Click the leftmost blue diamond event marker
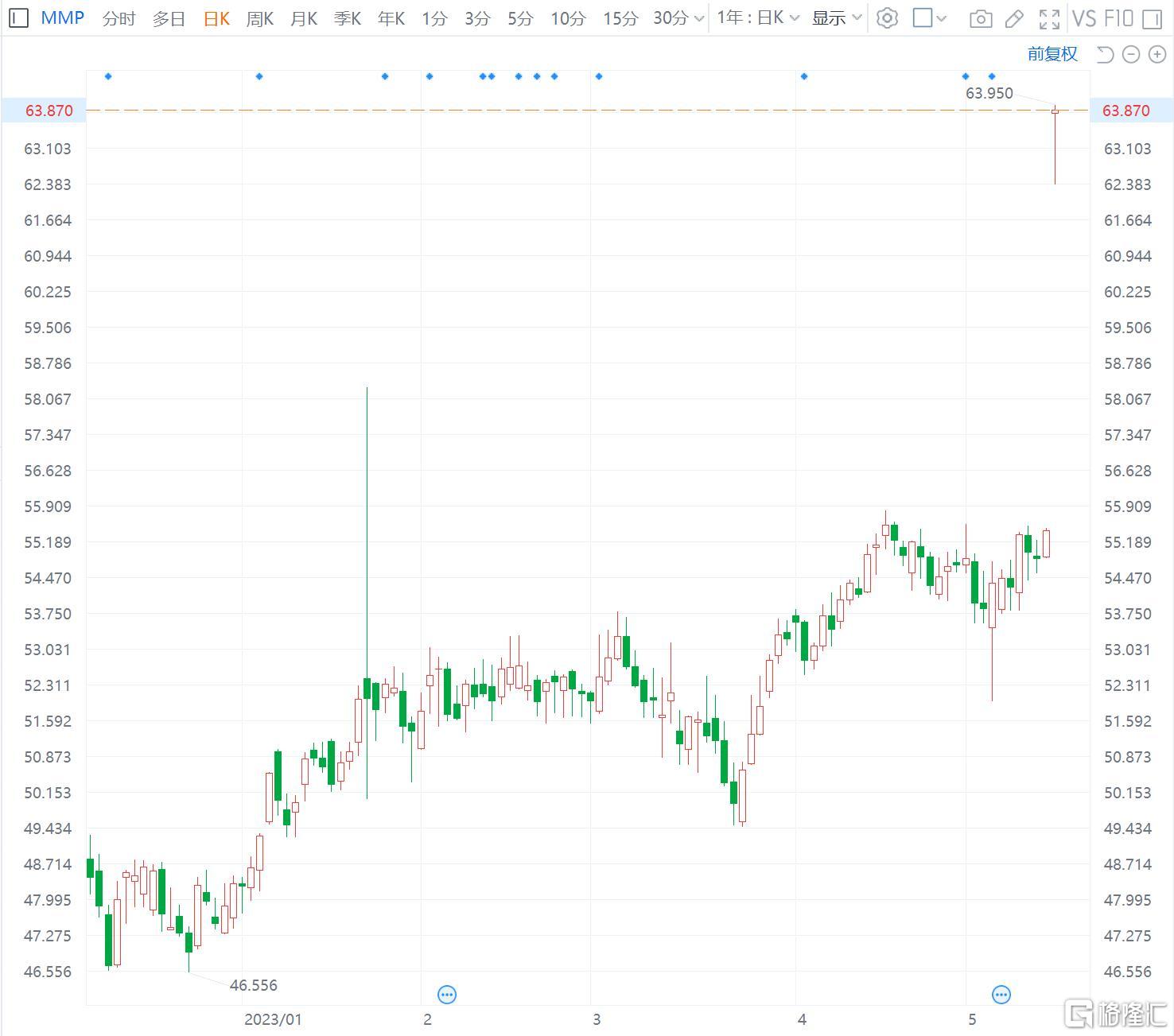This screenshot has width=1174, height=1036. [108, 76]
